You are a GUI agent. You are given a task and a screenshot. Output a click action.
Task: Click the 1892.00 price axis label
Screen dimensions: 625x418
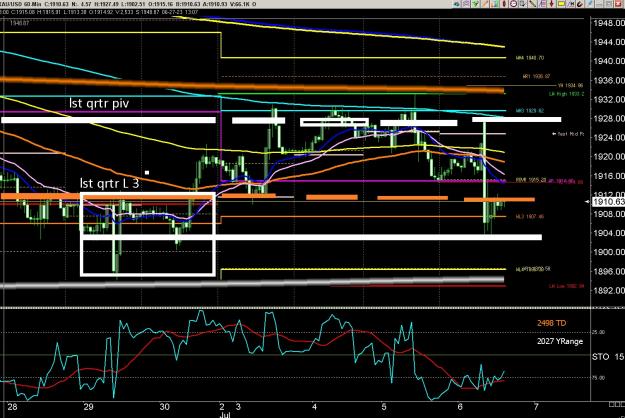point(609,290)
